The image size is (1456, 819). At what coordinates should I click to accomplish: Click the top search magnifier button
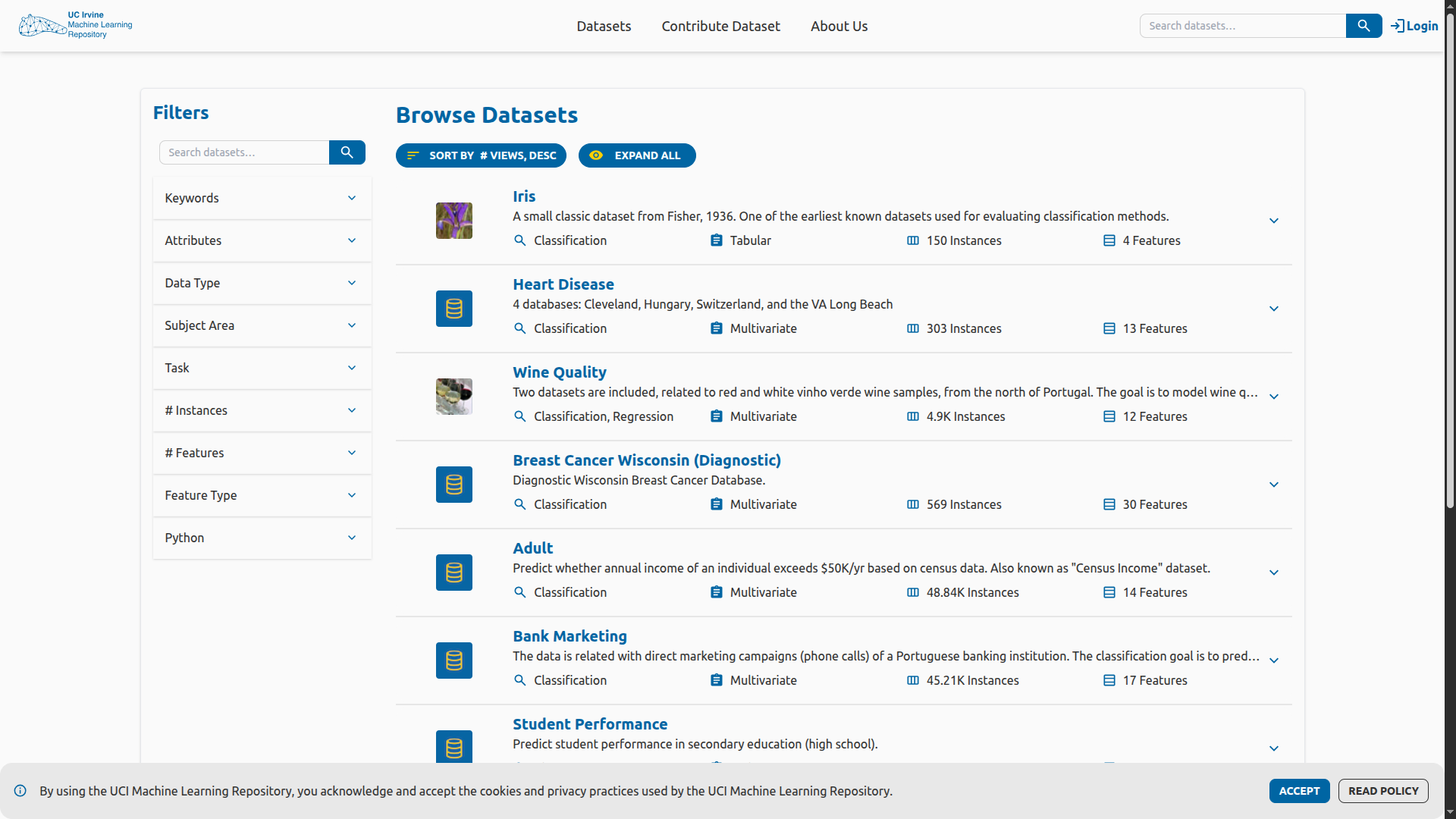(1363, 26)
